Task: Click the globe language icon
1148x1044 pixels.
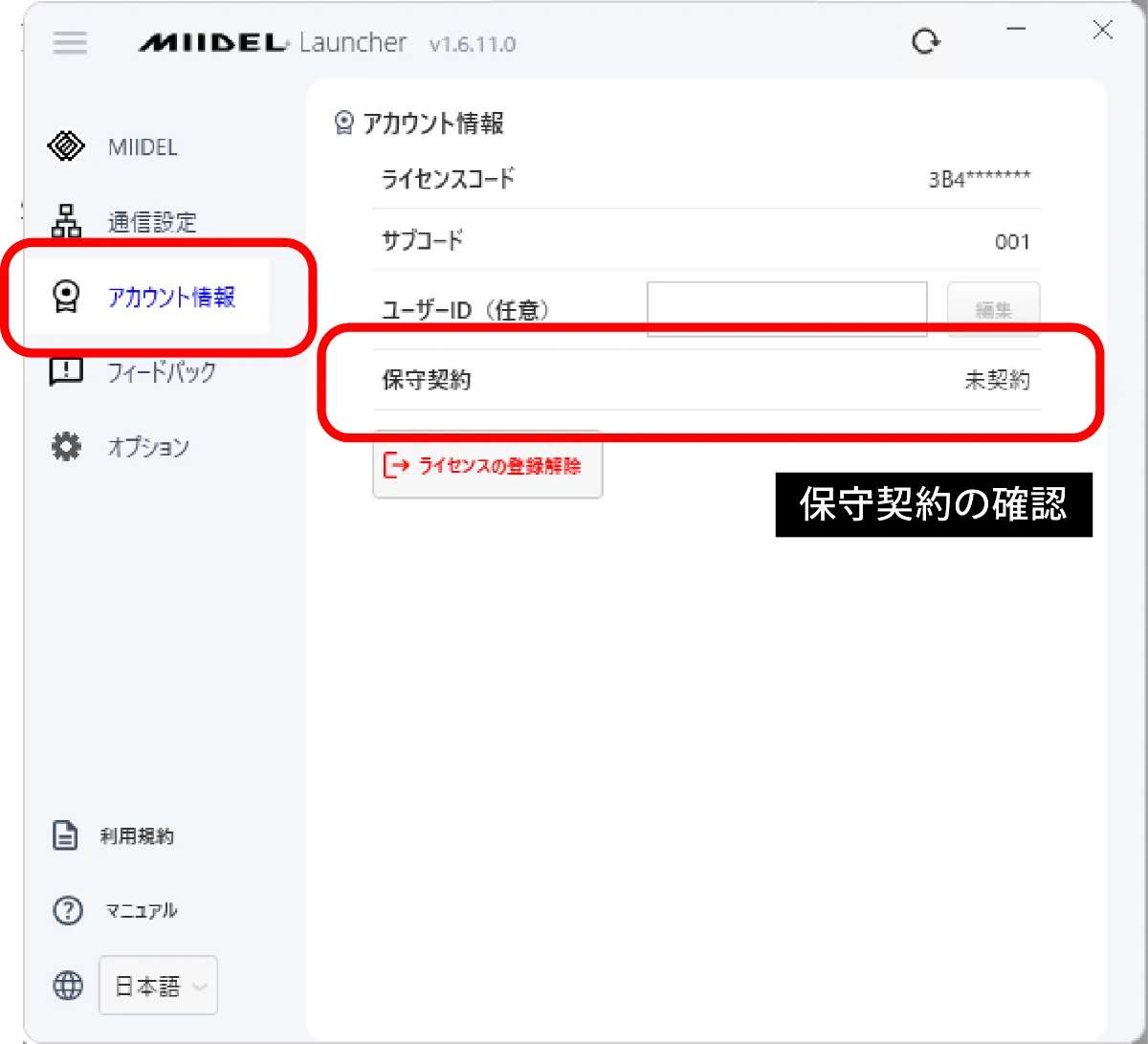Action: point(67,985)
